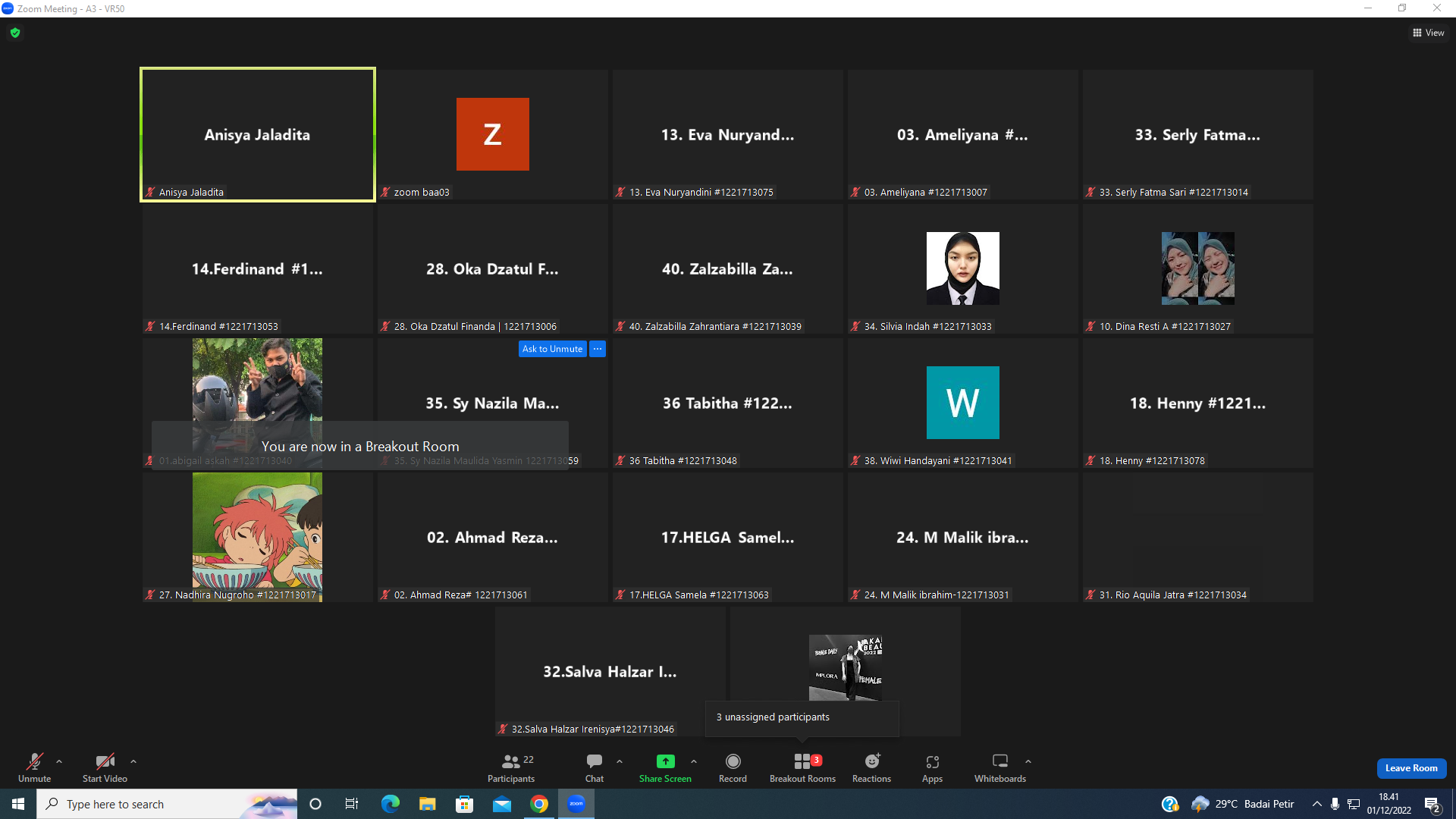
Task: Open Mail app from taskbar
Action: click(501, 804)
